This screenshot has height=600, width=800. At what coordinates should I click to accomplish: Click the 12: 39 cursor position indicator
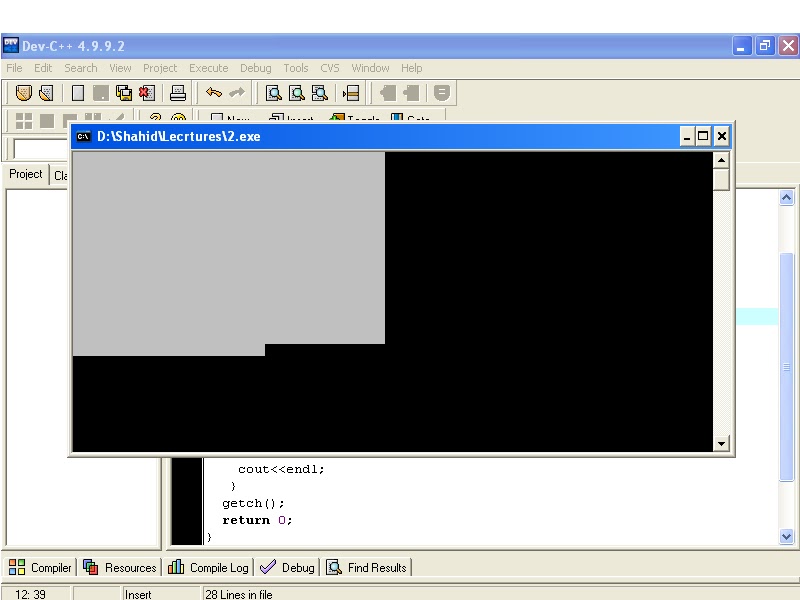coord(30,594)
